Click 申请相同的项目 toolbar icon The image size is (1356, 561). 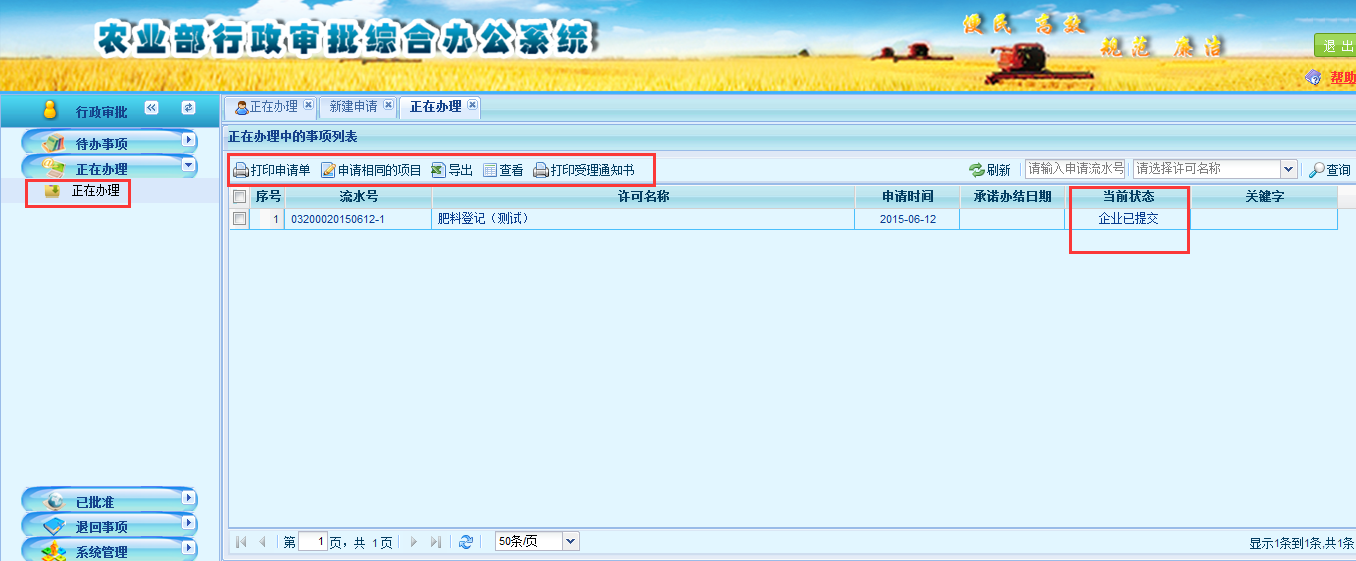[328, 170]
